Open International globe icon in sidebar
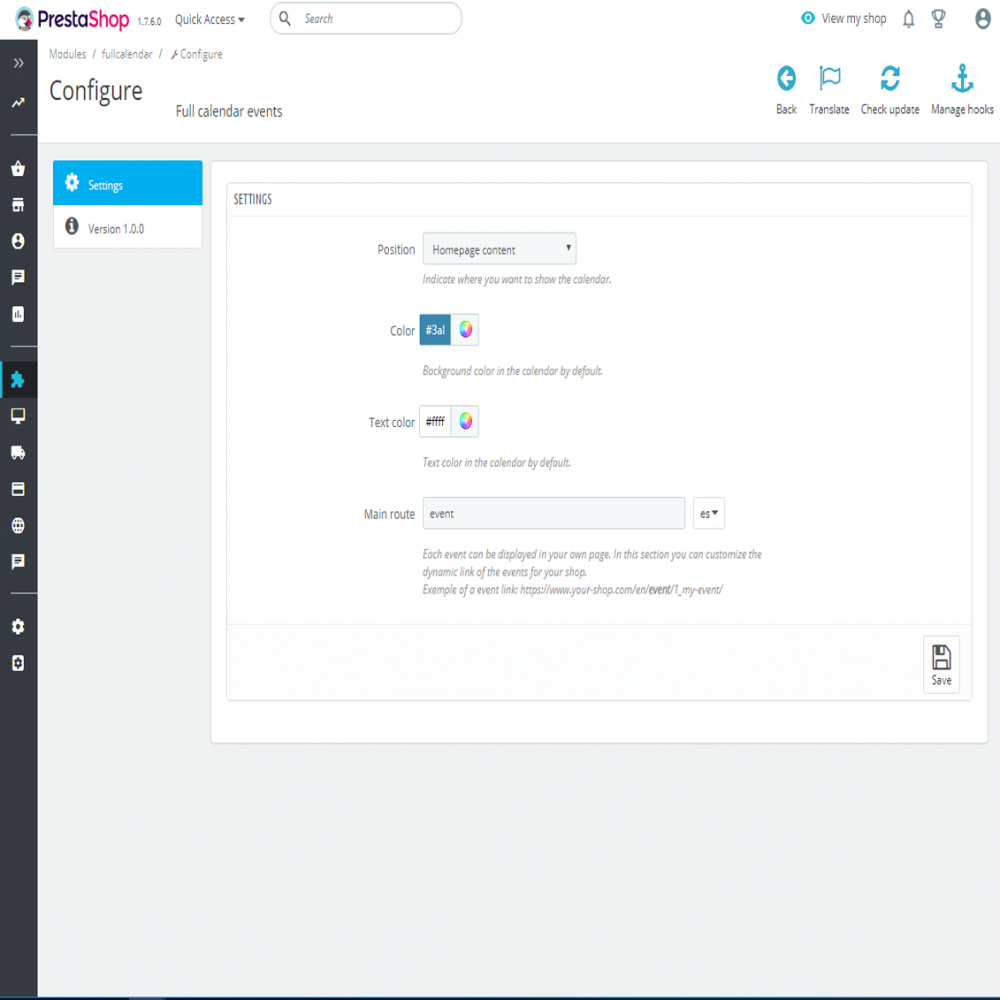The width and height of the screenshot is (1000, 1000). pos(18,526)
